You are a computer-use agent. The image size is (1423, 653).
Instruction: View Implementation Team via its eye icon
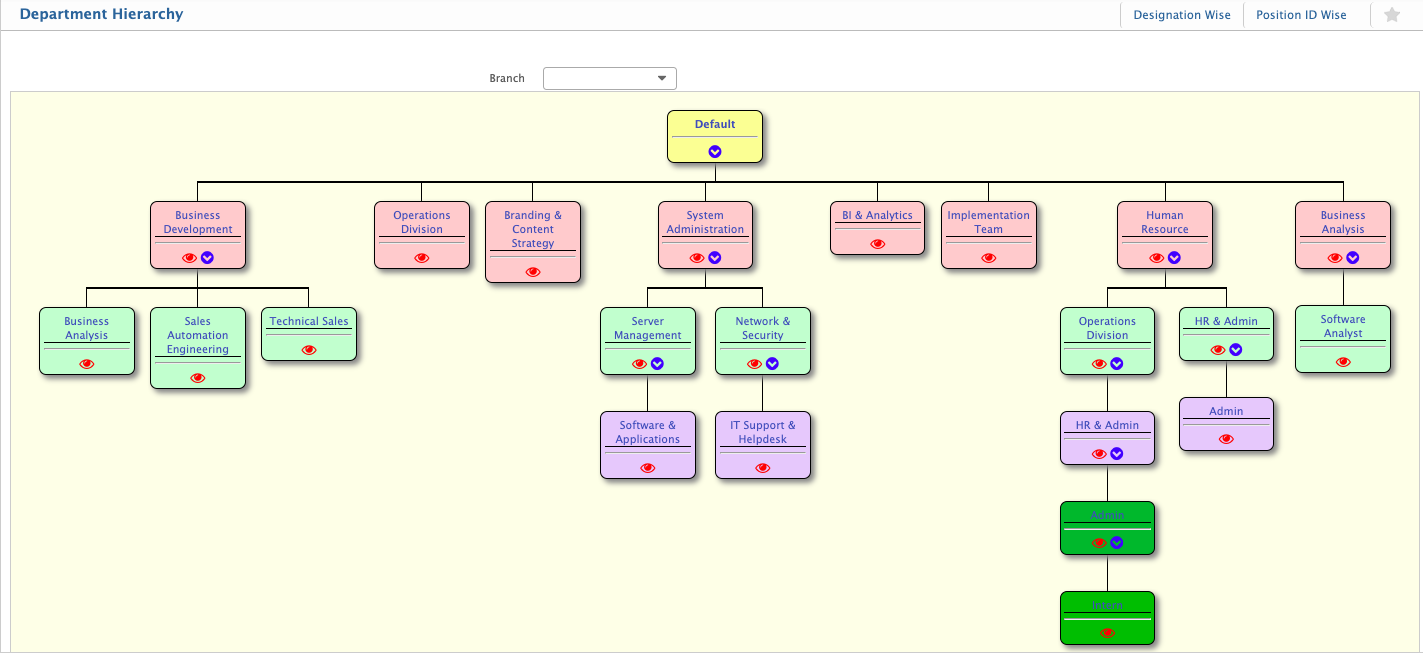[x=989, y=258]
